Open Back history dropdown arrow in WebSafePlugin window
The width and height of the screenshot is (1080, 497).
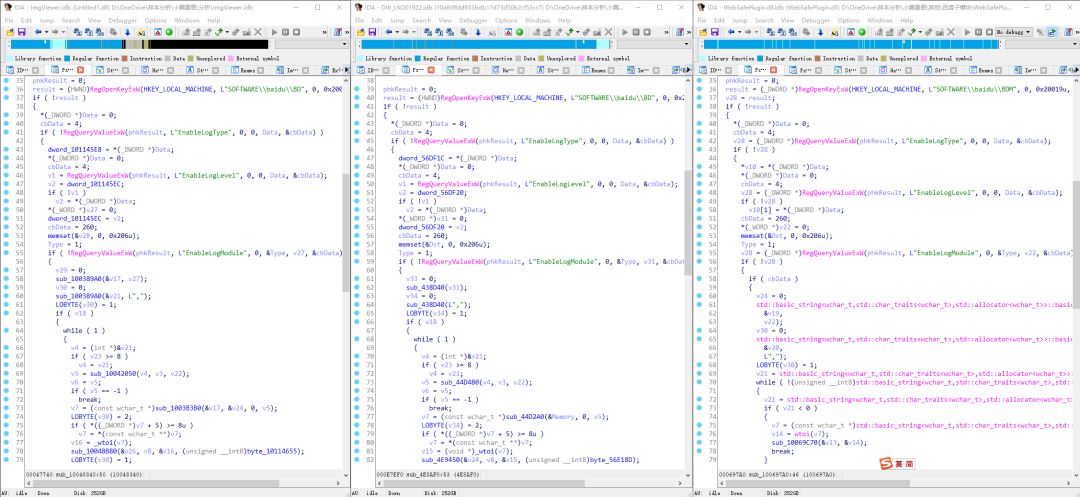click(x=739, y=32)
